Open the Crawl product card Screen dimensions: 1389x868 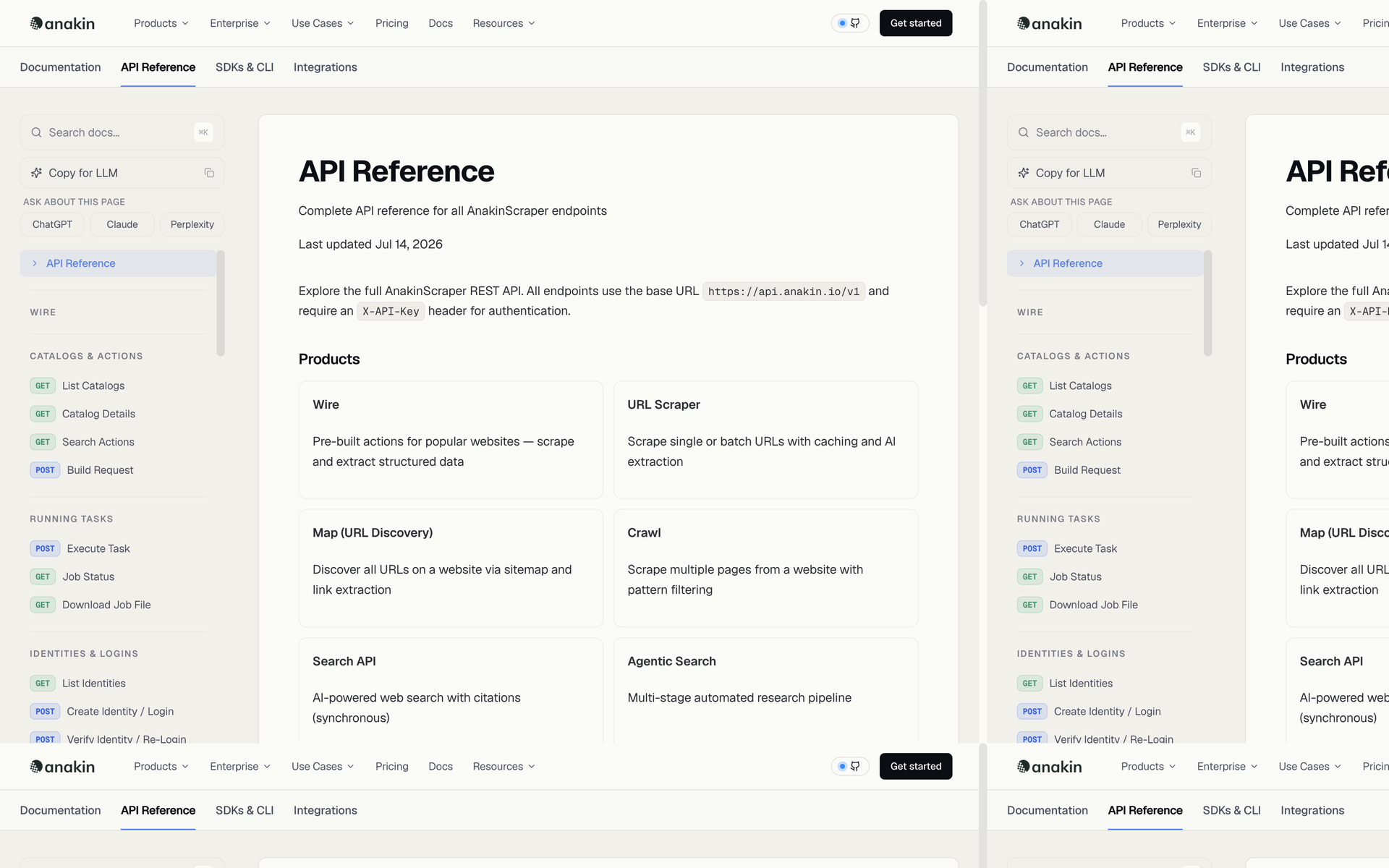[765, 568]
